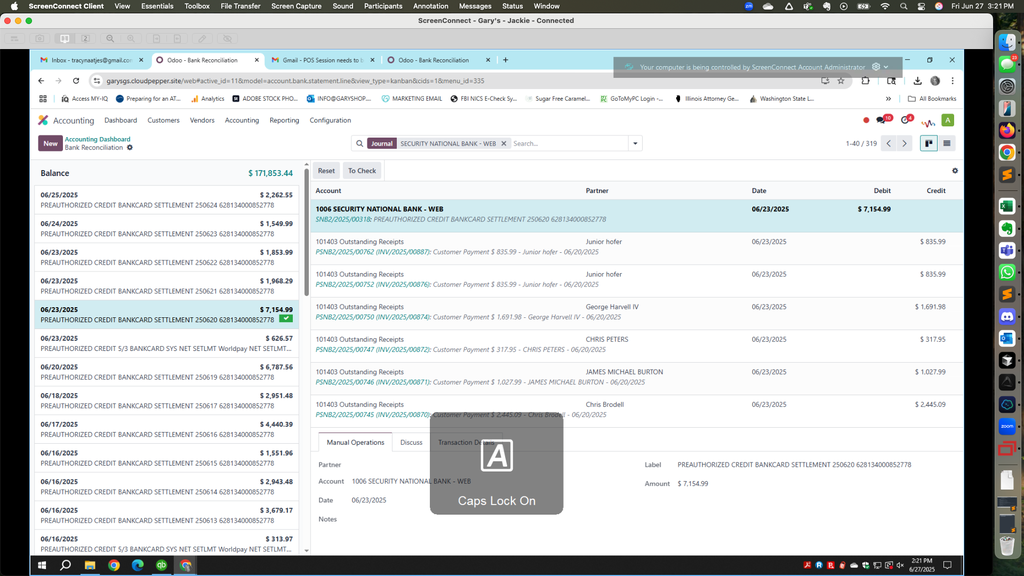Switch to list view icon
This screenshot has height=576, width=1024.
[947, 143]
